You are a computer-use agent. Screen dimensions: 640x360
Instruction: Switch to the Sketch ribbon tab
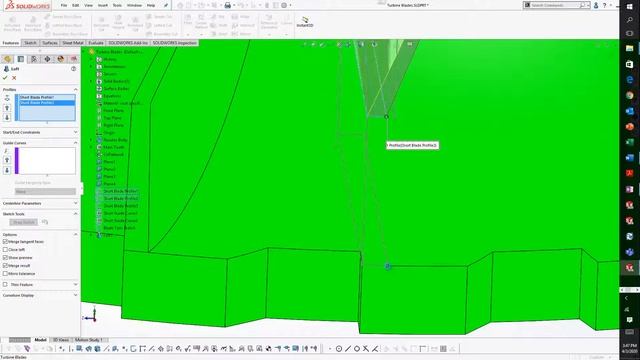pyautogui.click(x=30, y=43)
